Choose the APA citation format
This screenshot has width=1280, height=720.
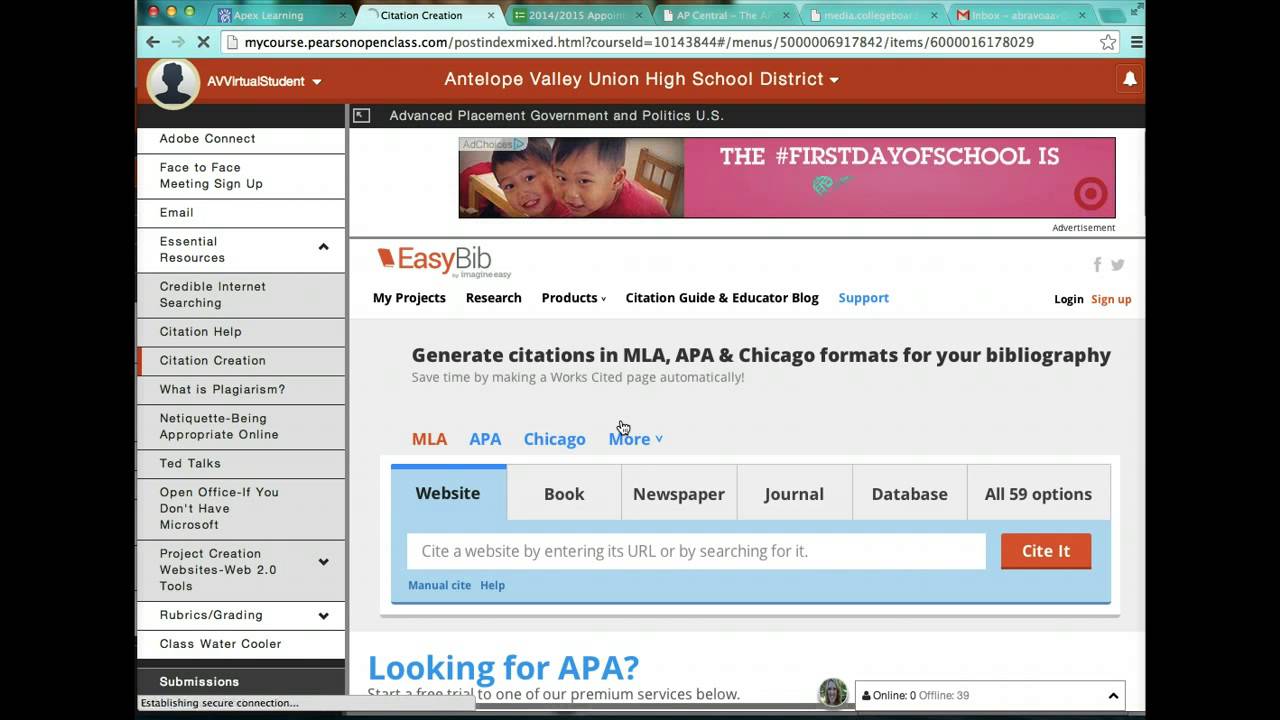[485, 439]
